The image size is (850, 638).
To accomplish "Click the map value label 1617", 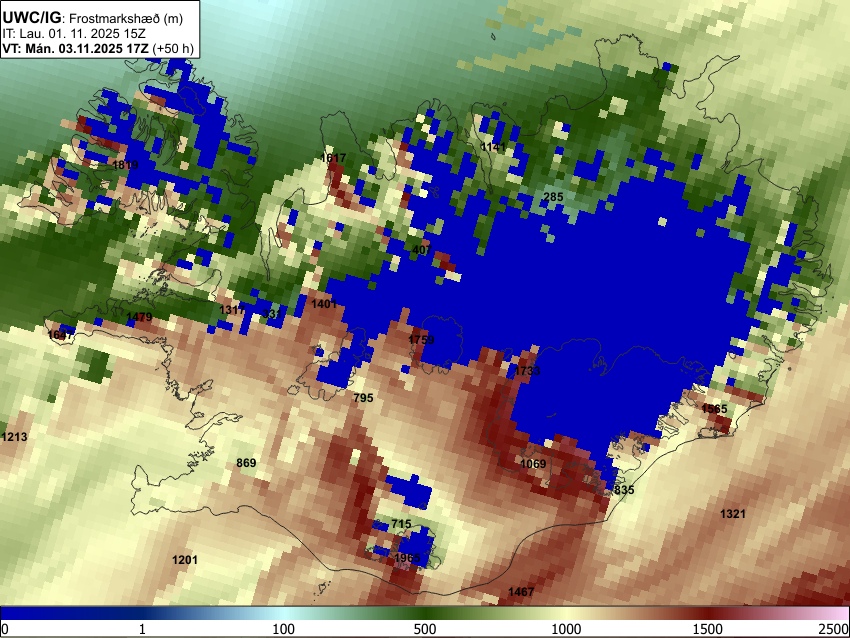I will pyautogui.click(x=333, y=158).
